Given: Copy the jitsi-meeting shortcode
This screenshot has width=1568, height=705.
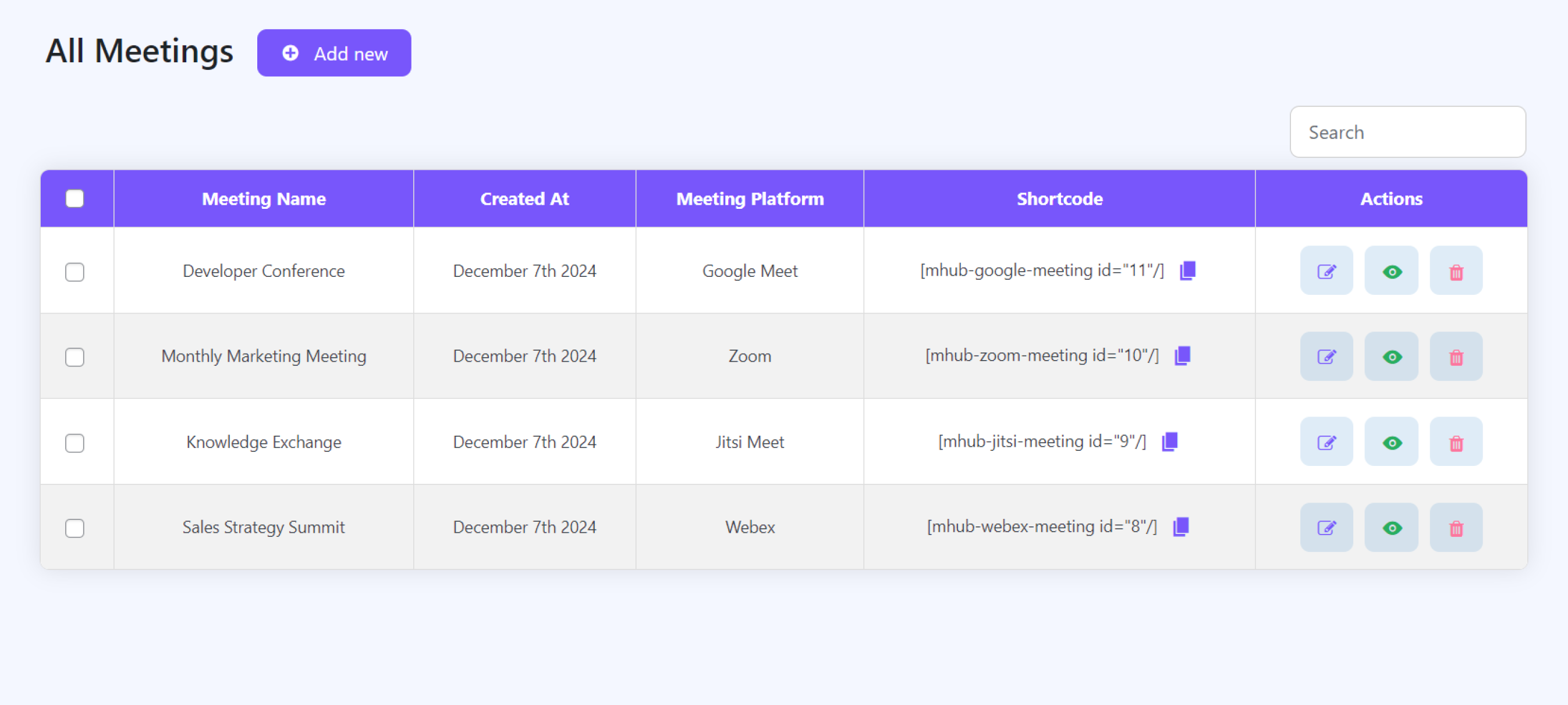Looking at the screenshot, I should tap(1170, 441).
